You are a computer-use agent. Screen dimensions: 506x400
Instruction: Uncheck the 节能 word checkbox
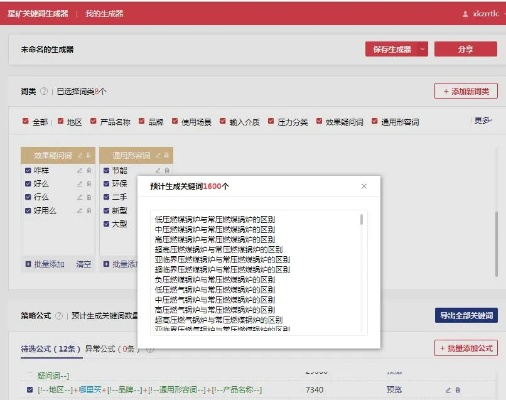(x=106, y=170)
